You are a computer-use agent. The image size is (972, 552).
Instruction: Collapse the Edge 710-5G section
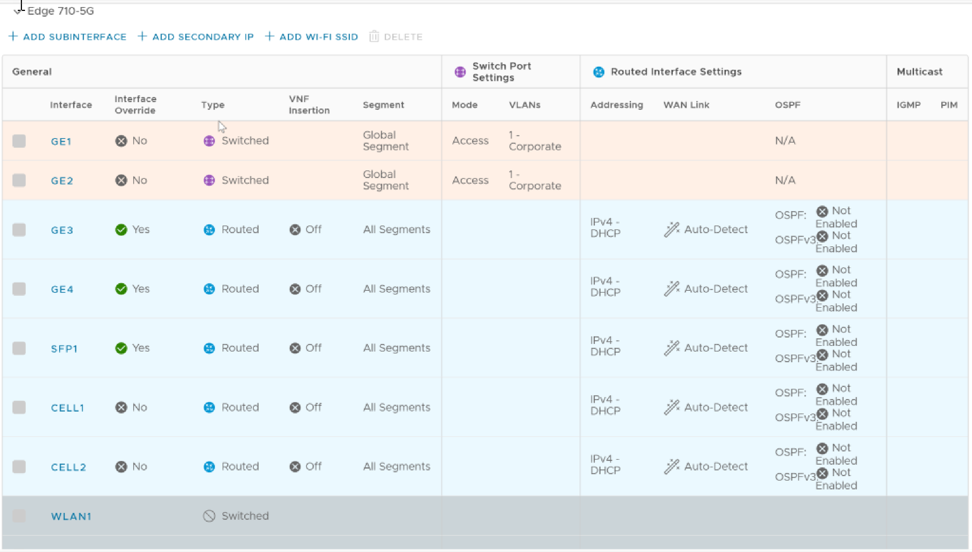point(18,11)
